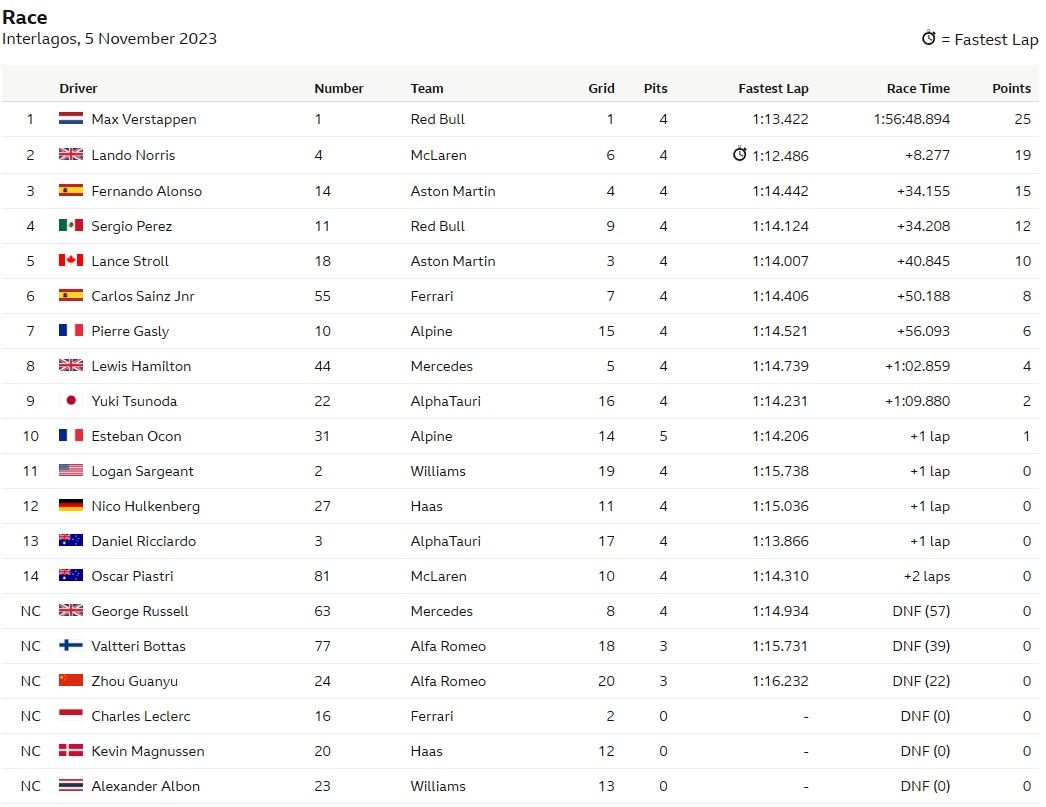1046x807 pixels.
Task: Click the Canadian flag beside Lance Stroll
Action: pyautogui.click(x=71, y=261)
